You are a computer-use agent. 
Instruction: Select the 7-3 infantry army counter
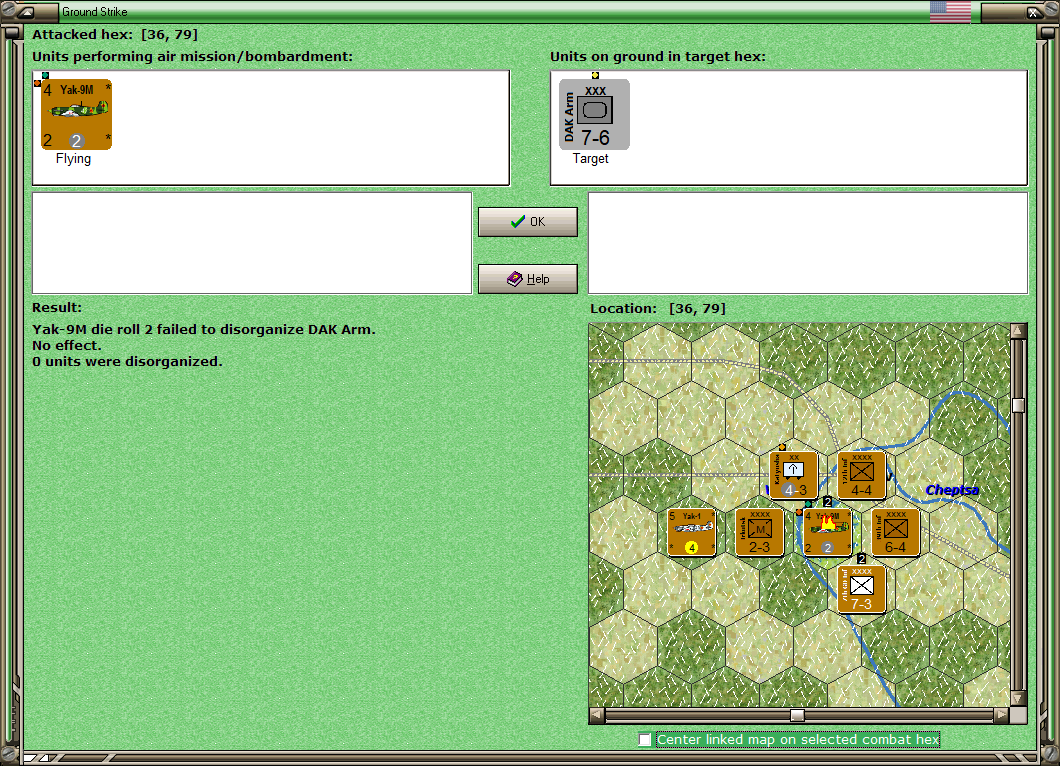862,590
